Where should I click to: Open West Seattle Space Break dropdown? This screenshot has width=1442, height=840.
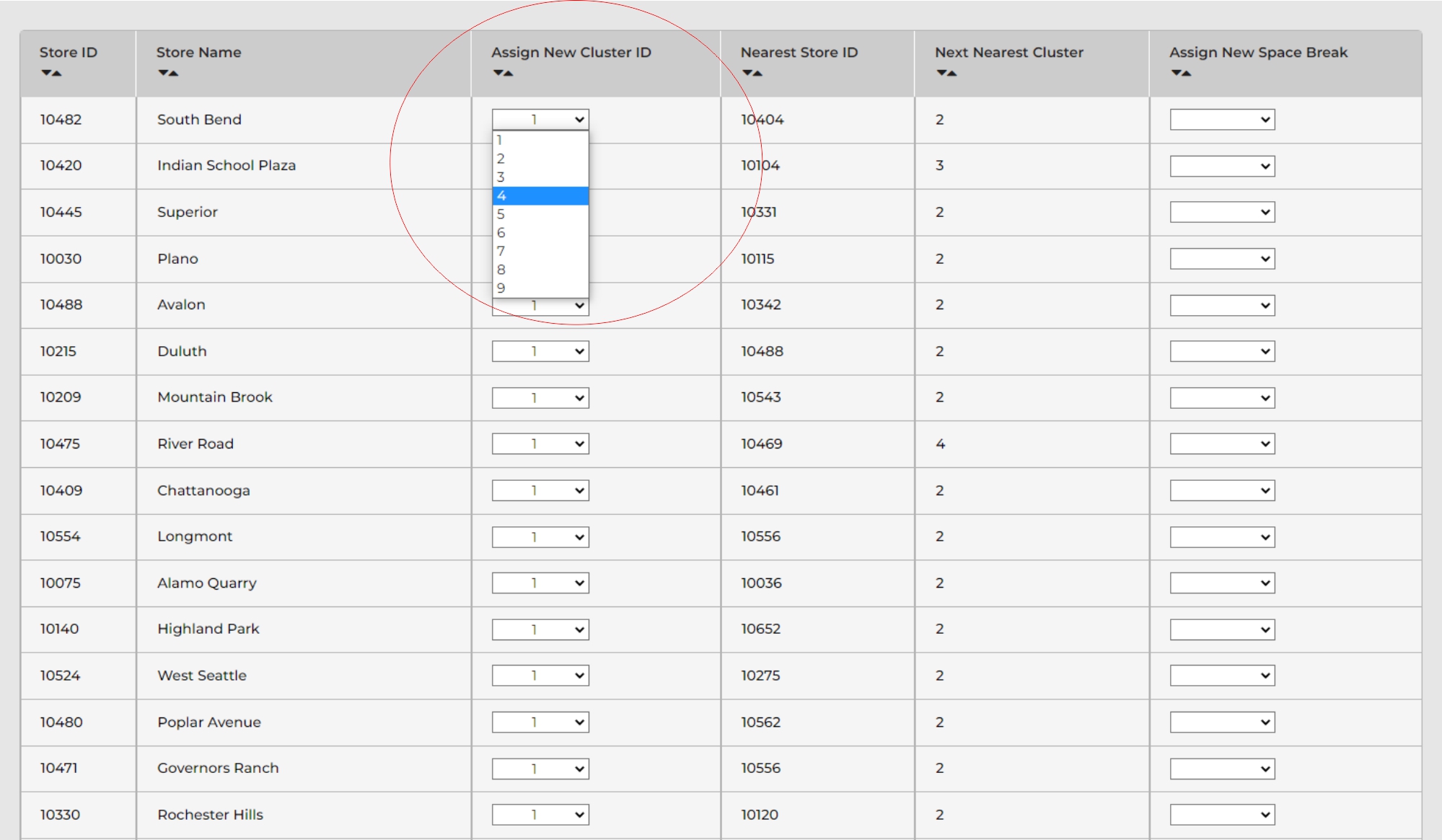[1222, 676]
